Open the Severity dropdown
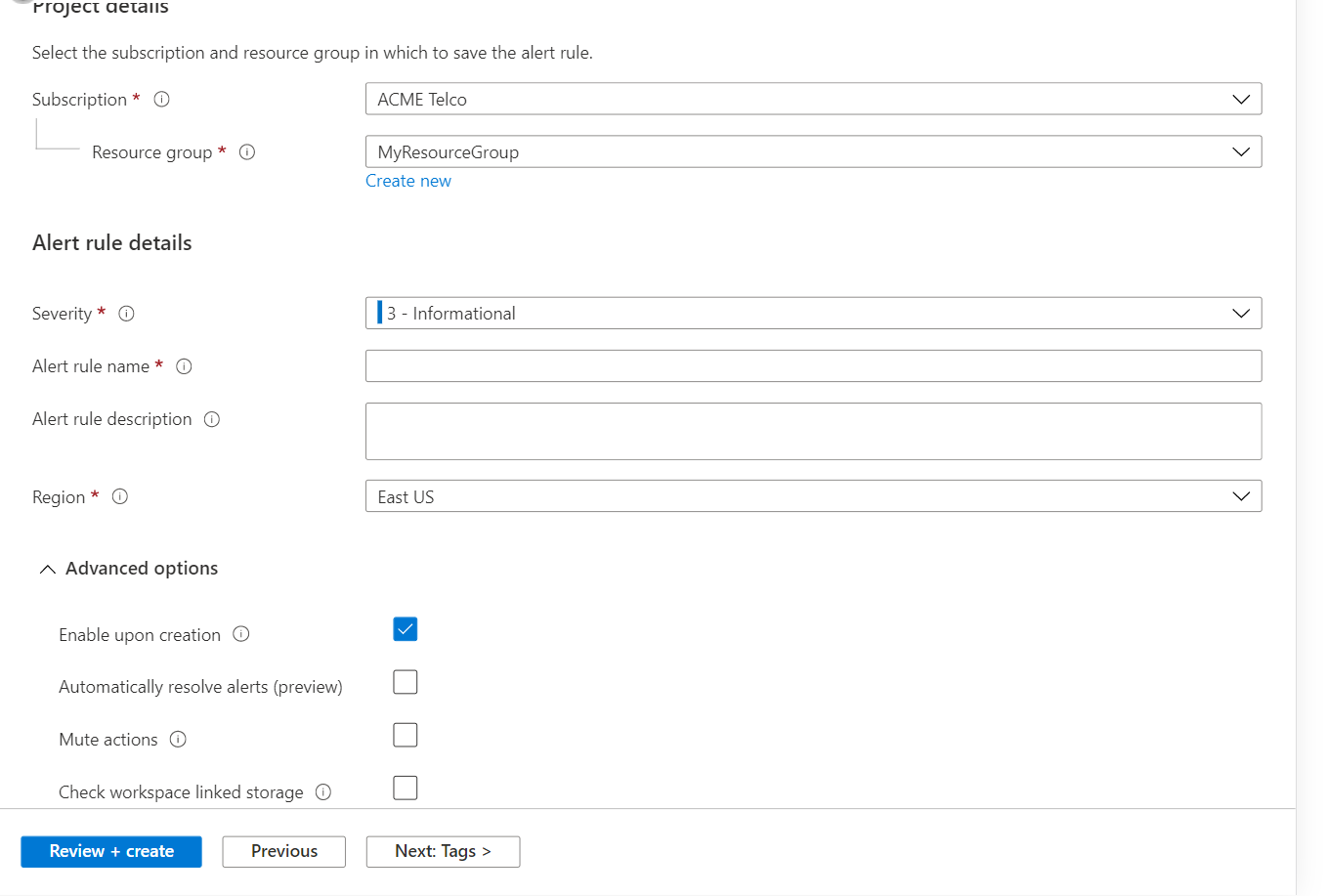1327x896 pixels. point(813,314)
